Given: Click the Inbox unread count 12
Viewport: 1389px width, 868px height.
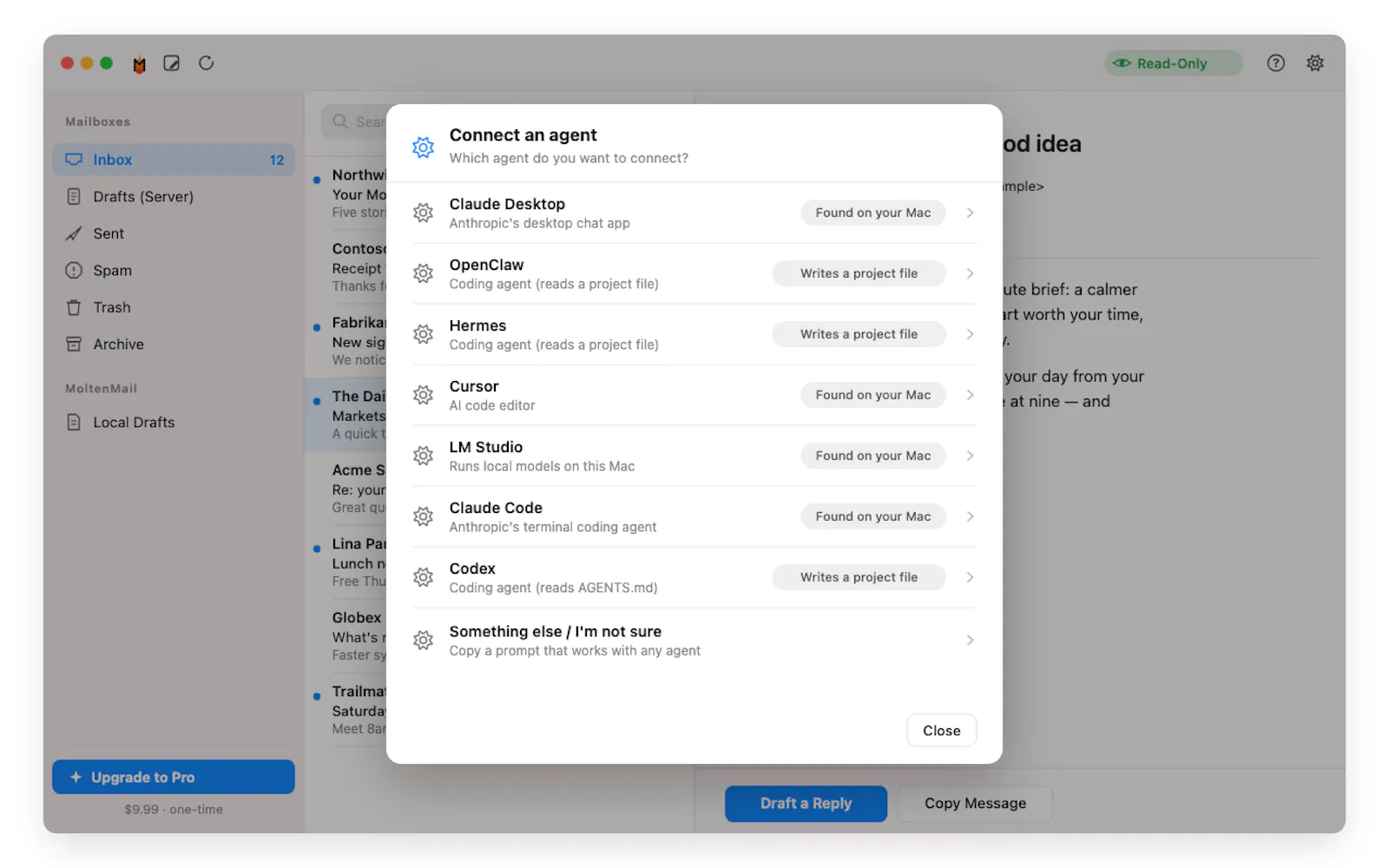Looking at the screenshot, I should click(276, 161).
